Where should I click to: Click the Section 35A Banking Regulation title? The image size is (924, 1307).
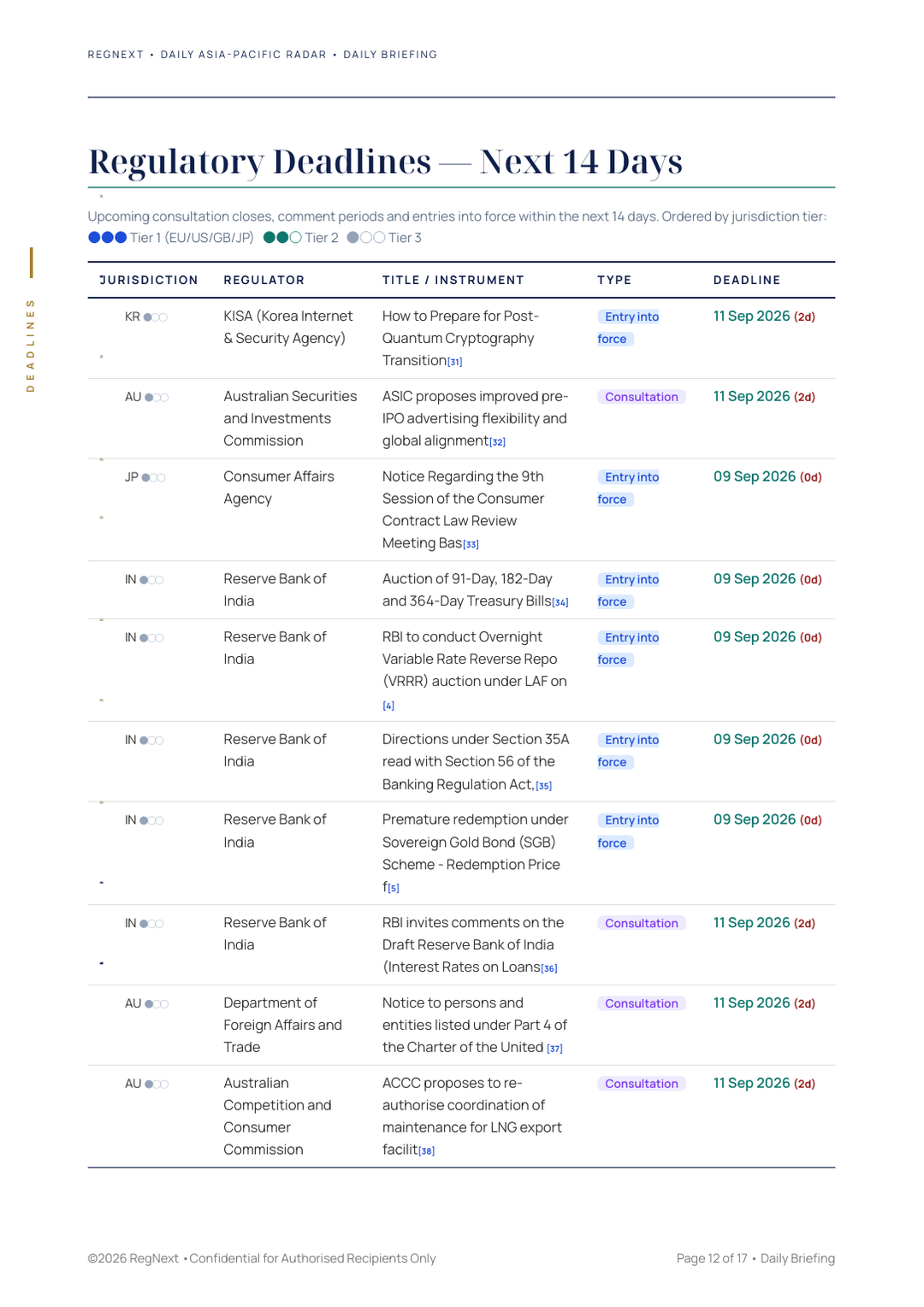[476, 761]
